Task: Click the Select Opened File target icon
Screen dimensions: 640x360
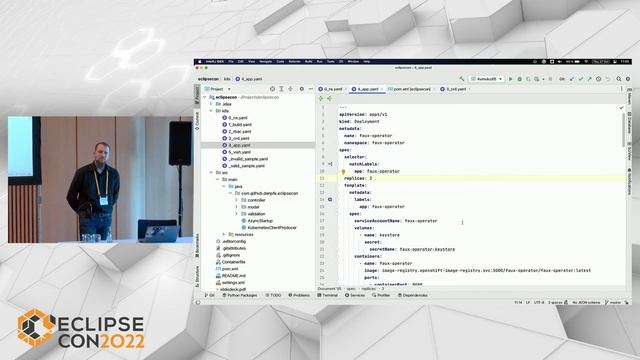Action: (272, 89)
